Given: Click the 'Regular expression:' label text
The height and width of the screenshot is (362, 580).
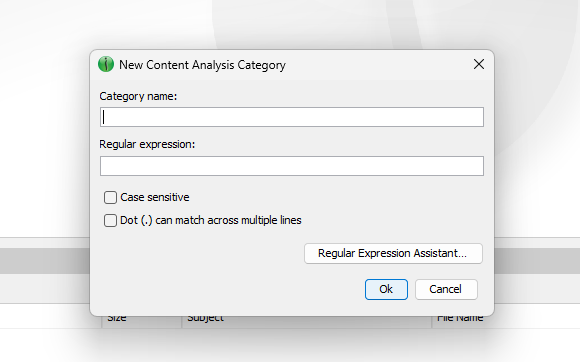Looking at the screenshot, I should click(x=147, y=144).
